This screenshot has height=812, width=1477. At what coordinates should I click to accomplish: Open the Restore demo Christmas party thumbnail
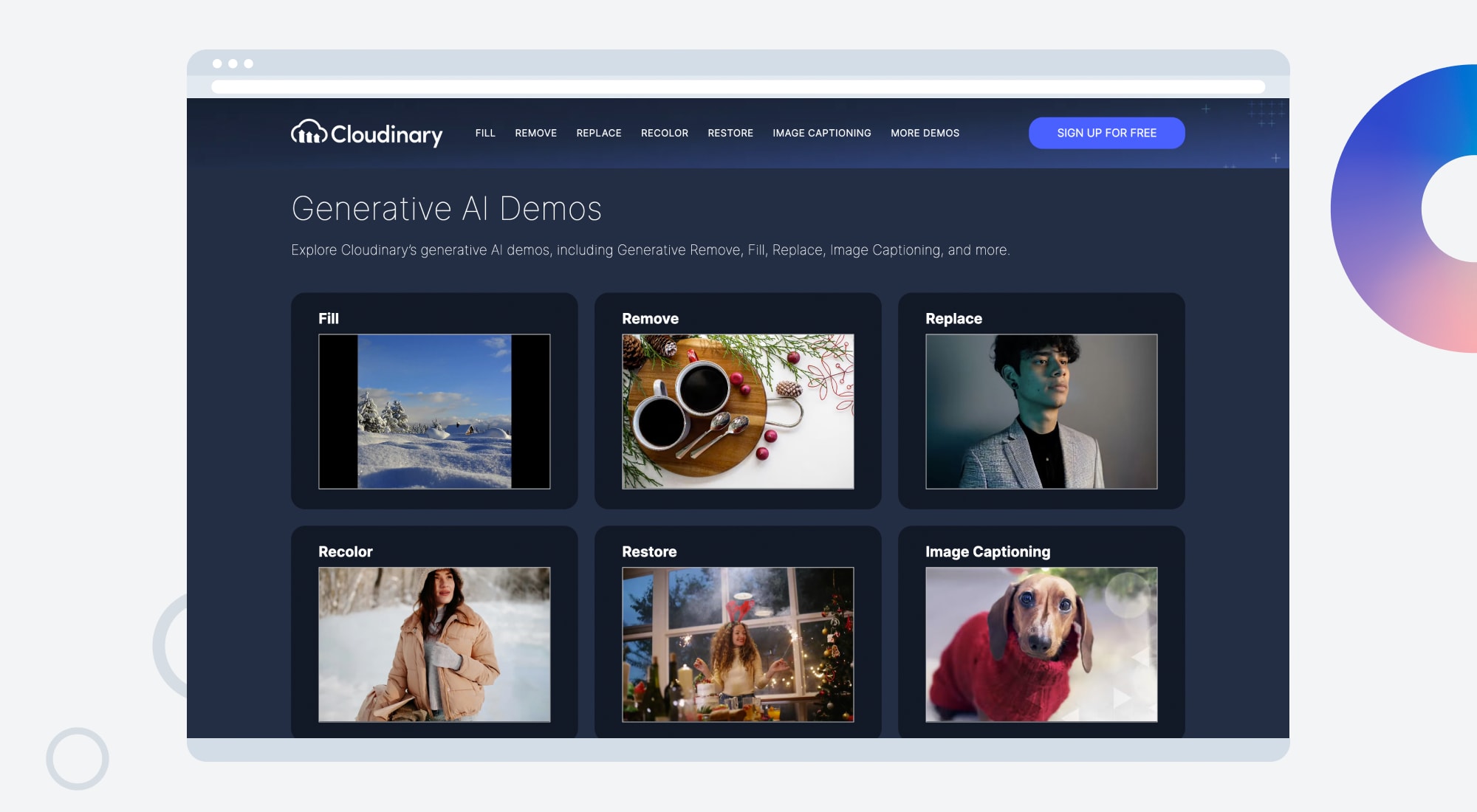click(738, 644)
